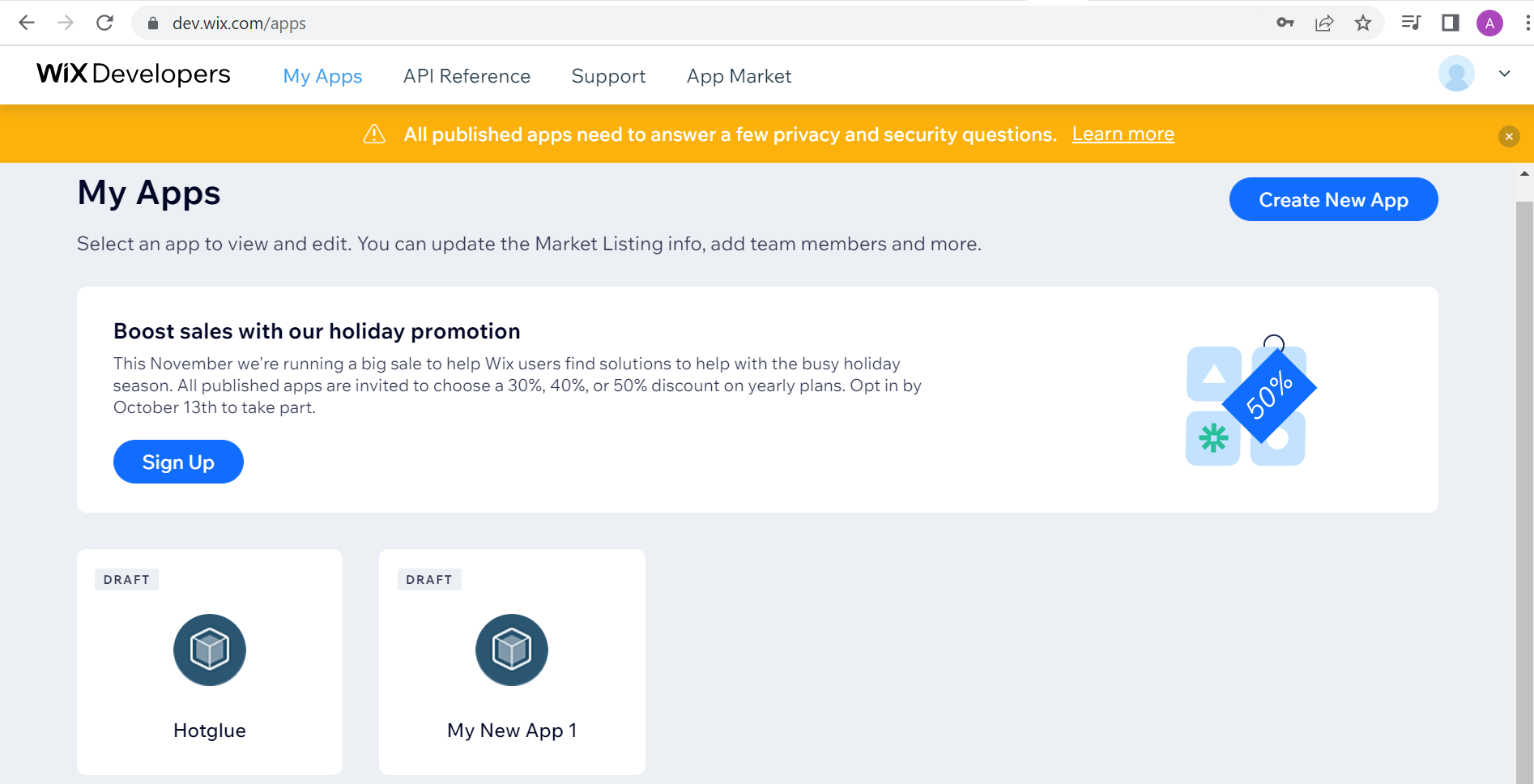Screen dimensions: 1534x784
Task: Toggle the browser side panel
Action: 1451,23
